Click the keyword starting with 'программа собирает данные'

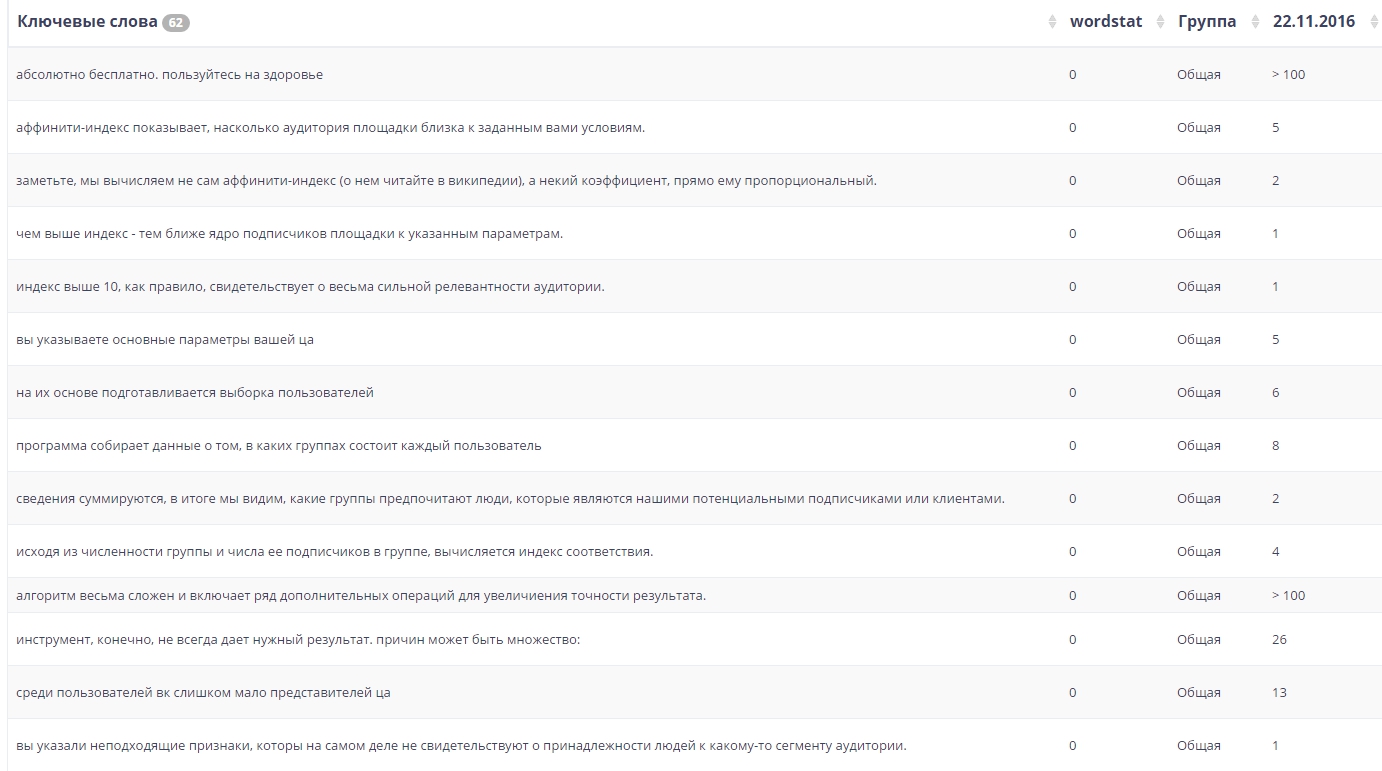[278, 446]
